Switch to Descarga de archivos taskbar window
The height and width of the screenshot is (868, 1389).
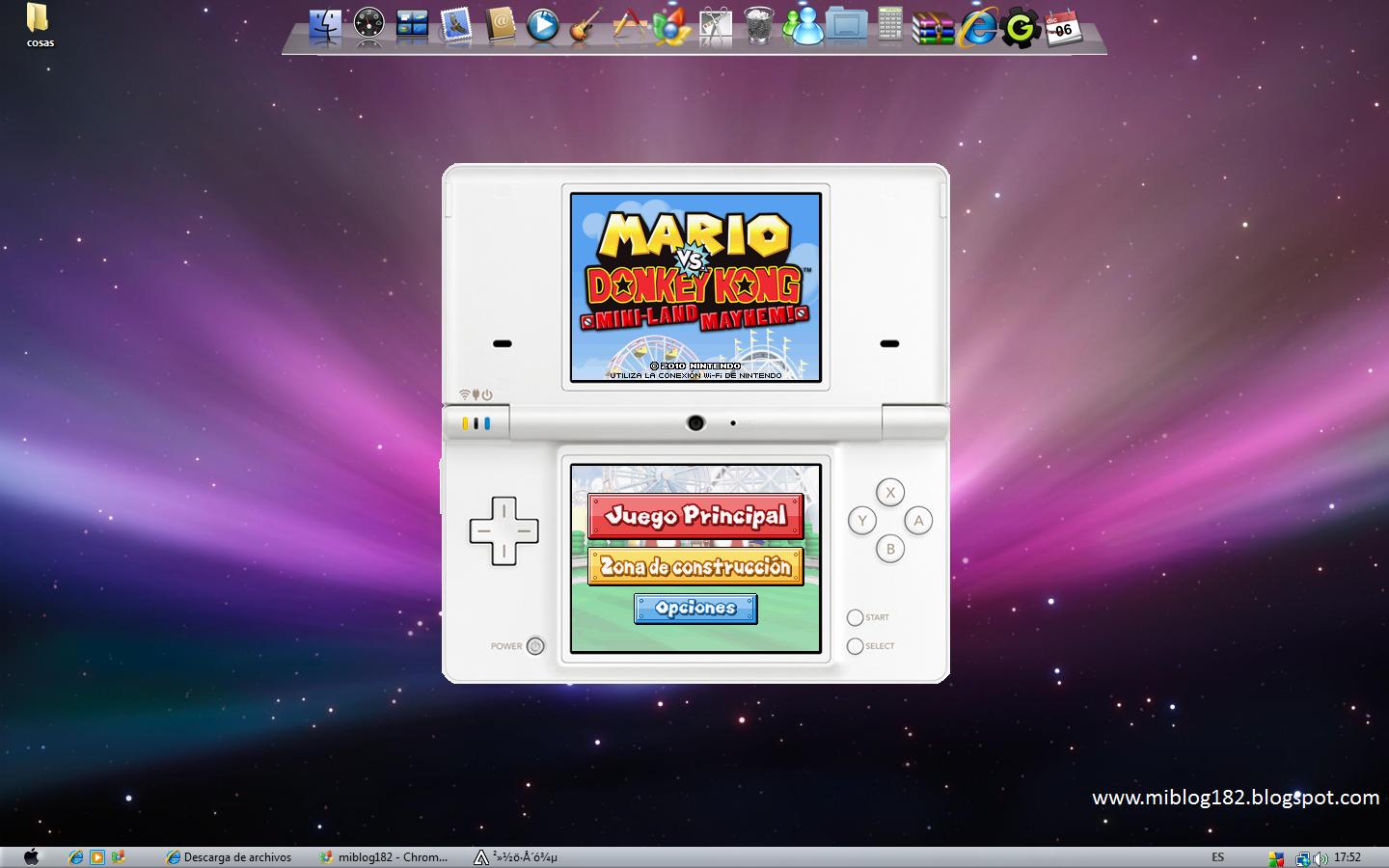tap(229, 856)
